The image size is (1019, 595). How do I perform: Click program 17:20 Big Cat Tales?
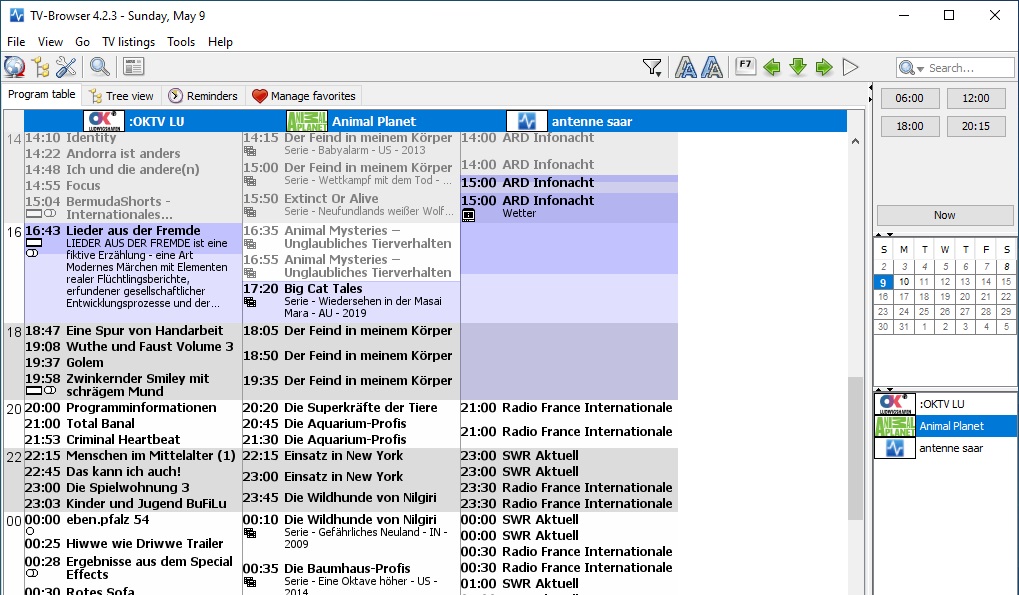coord(351,300)
